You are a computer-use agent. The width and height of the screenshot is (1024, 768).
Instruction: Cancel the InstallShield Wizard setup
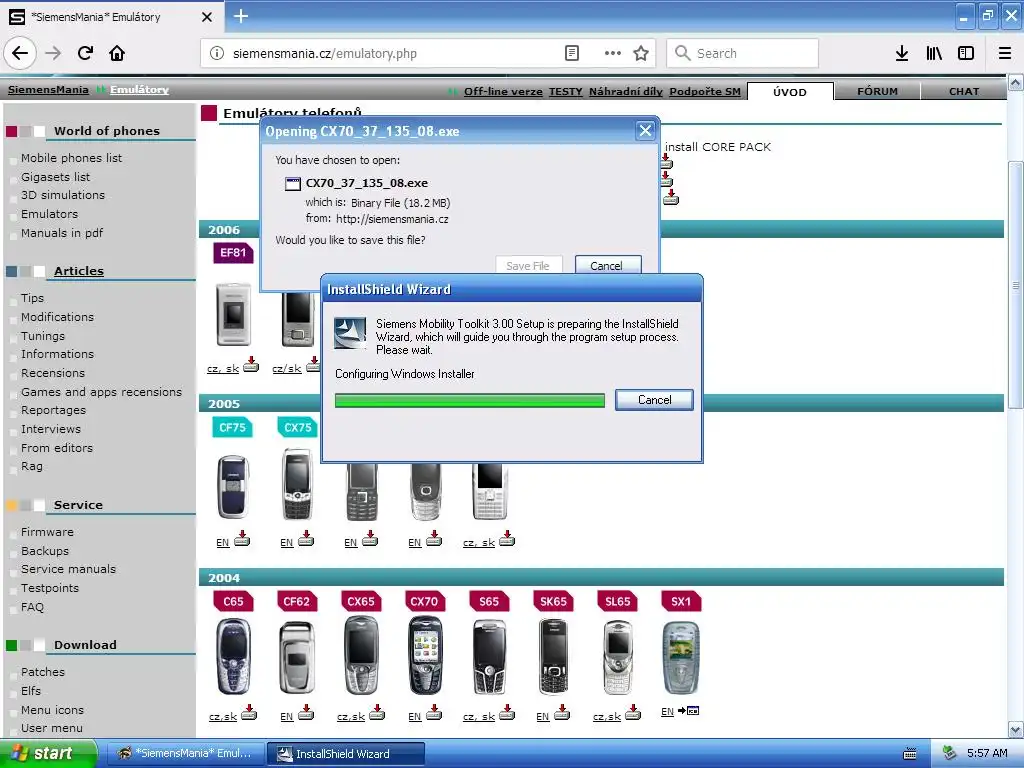coord(654,400)
